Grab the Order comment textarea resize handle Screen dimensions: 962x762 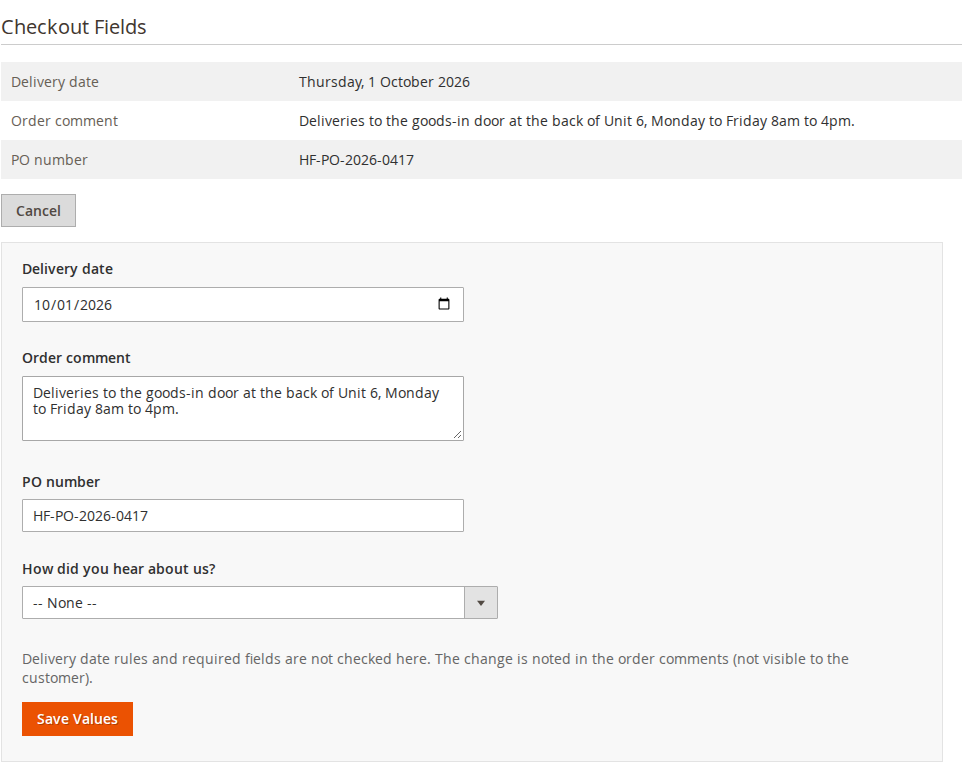point(458,434)
